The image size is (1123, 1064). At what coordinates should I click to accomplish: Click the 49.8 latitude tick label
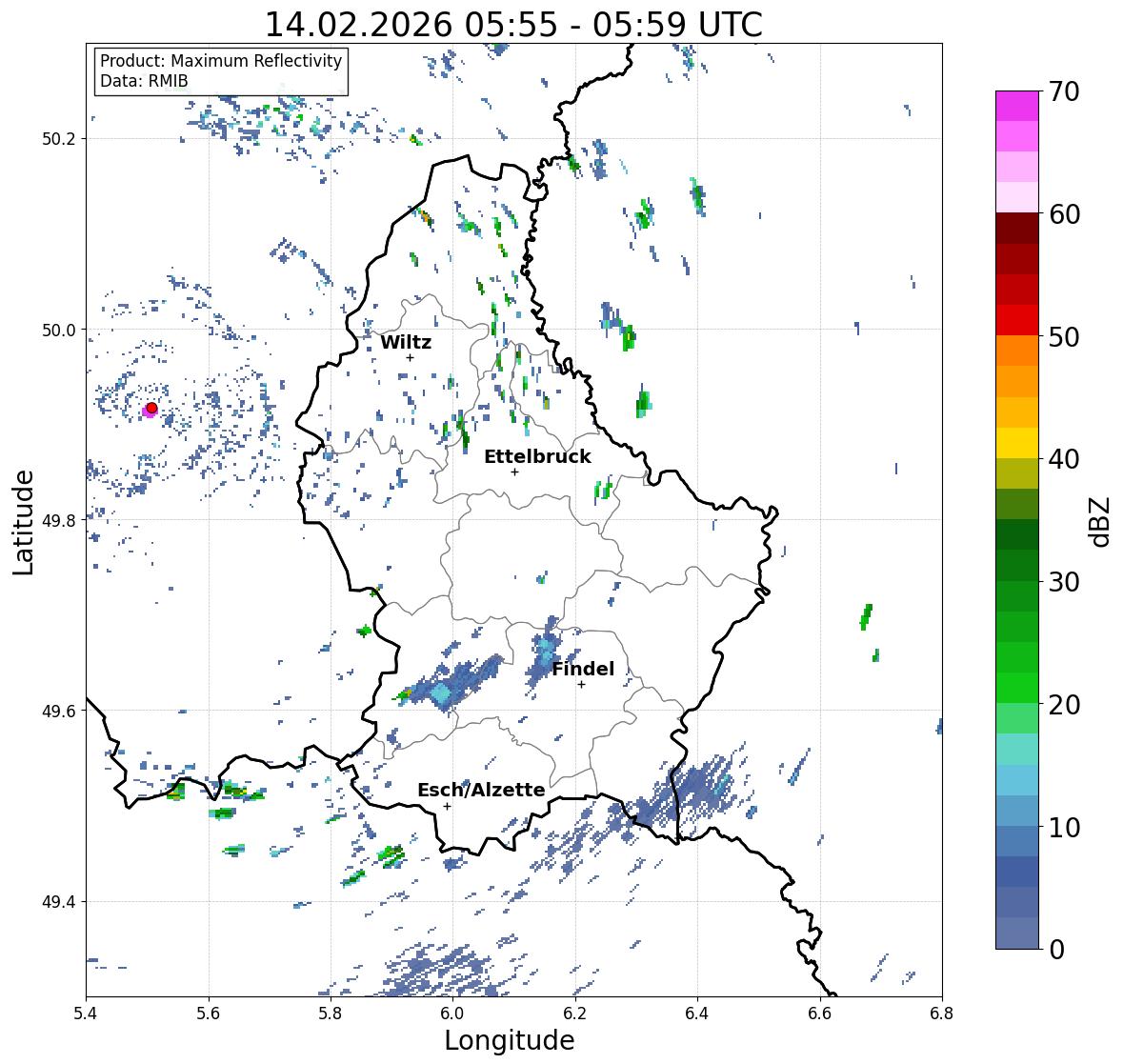(59, 520)
